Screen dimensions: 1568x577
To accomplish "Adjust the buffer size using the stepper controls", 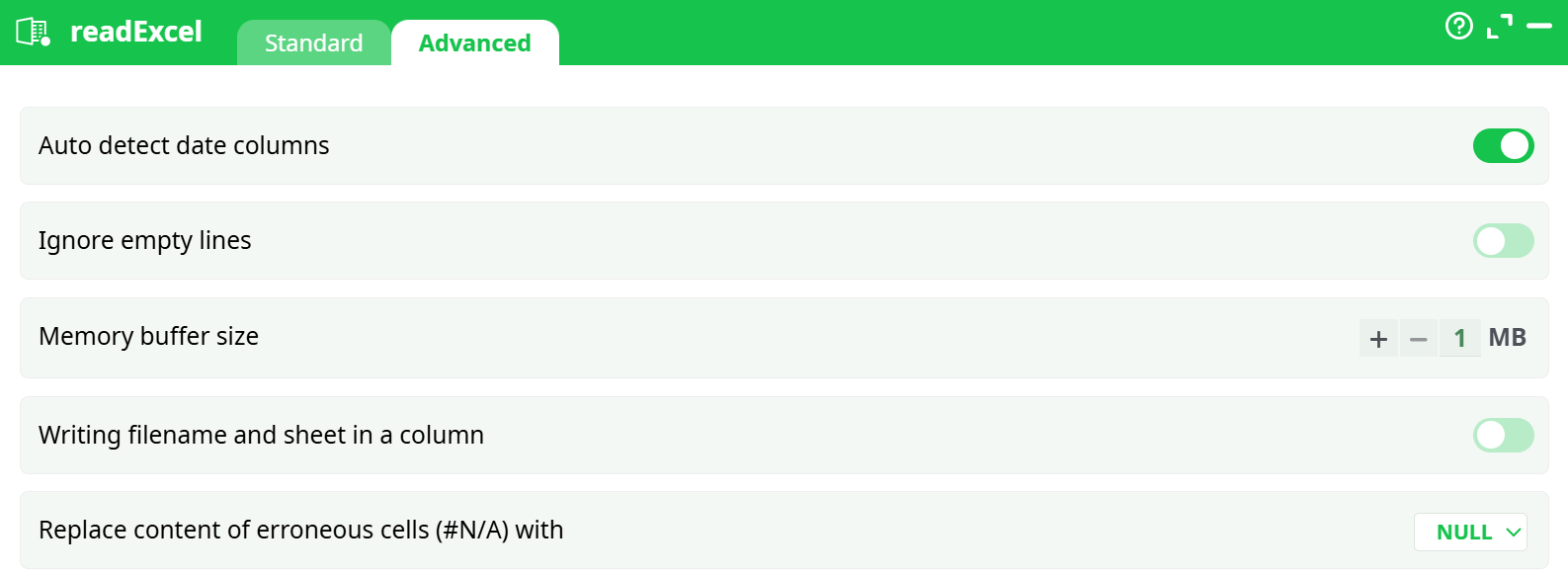I will coord(1398,337).
